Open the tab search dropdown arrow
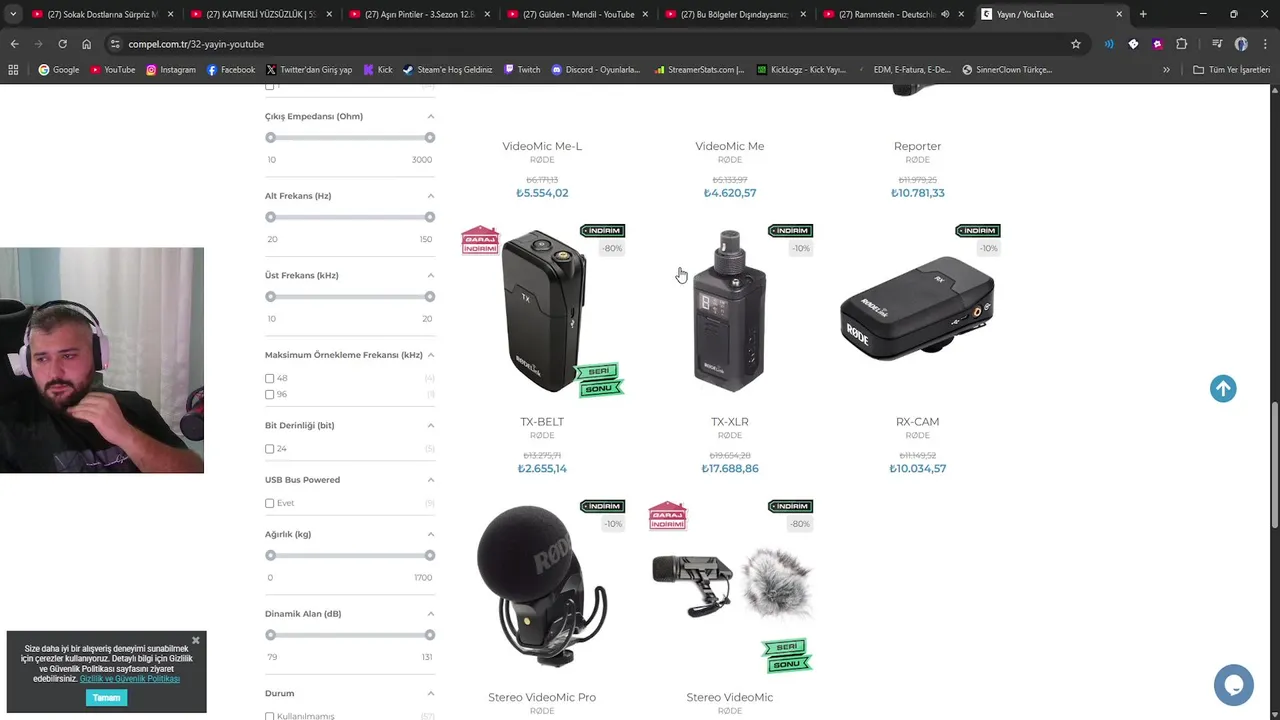 click(x=14, y=14)
